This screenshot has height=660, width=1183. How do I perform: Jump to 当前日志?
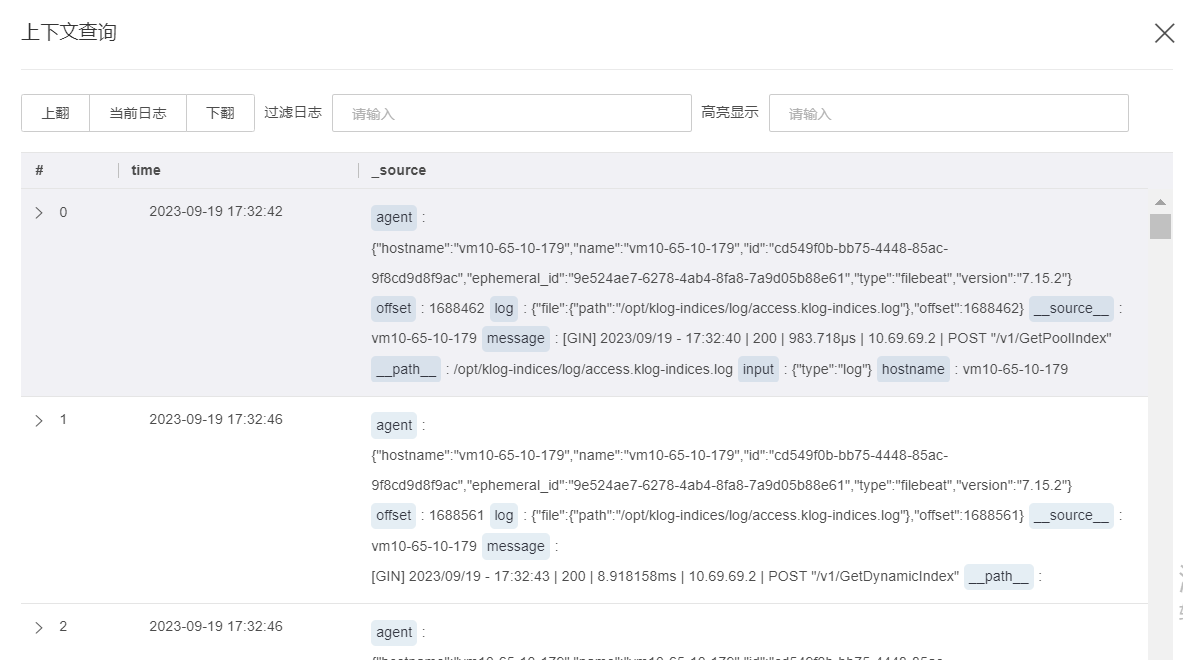(x=138, y=113)
